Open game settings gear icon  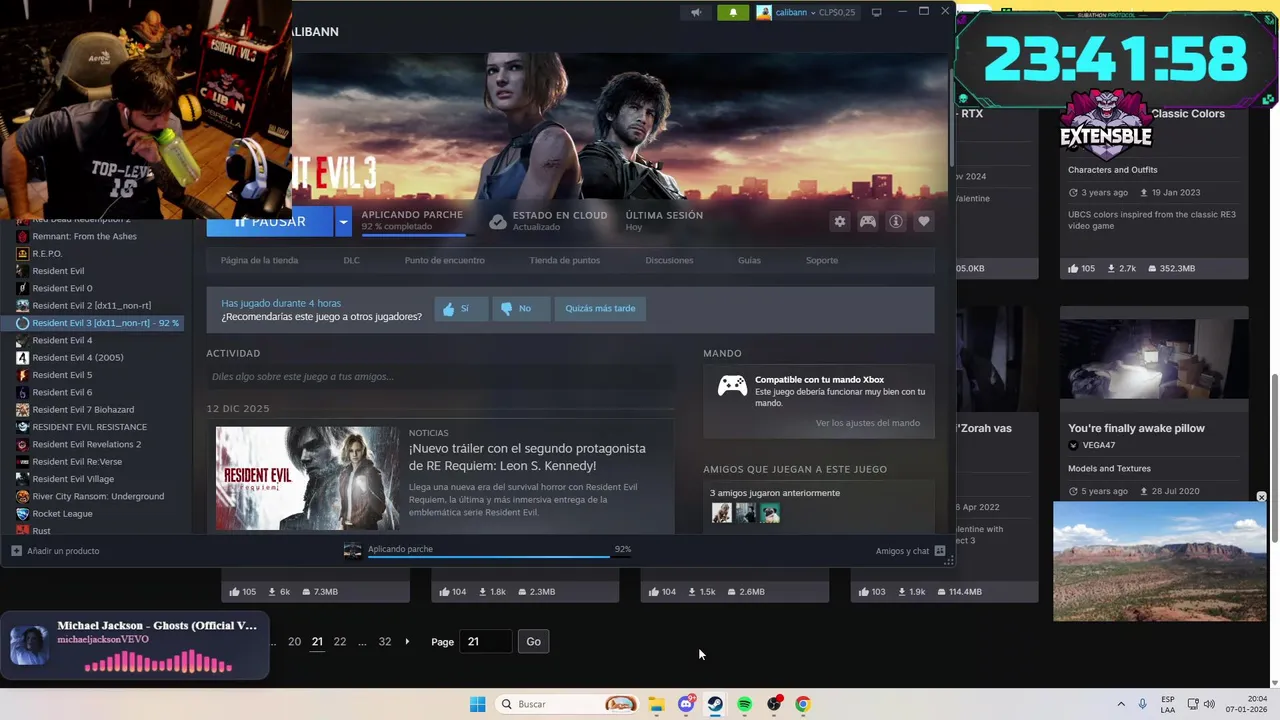(x=840, y=221)
